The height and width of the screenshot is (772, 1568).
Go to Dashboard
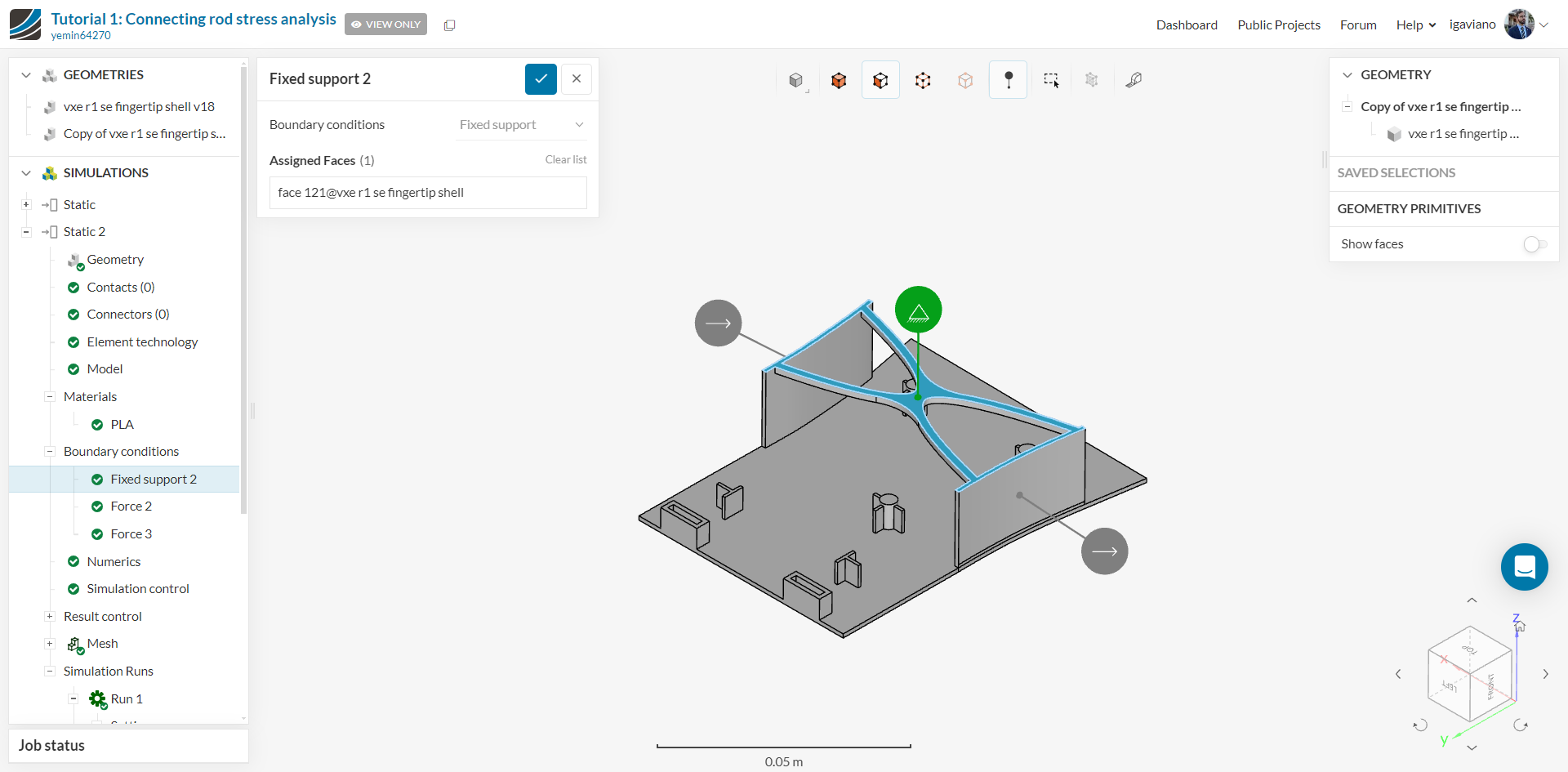[x=1187, y=25]
